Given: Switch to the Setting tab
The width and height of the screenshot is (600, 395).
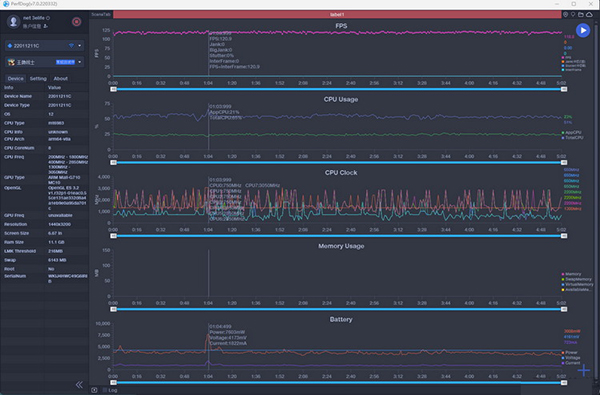Looking at the screenshot, I should pyautogui.click(x=38, y=78).
